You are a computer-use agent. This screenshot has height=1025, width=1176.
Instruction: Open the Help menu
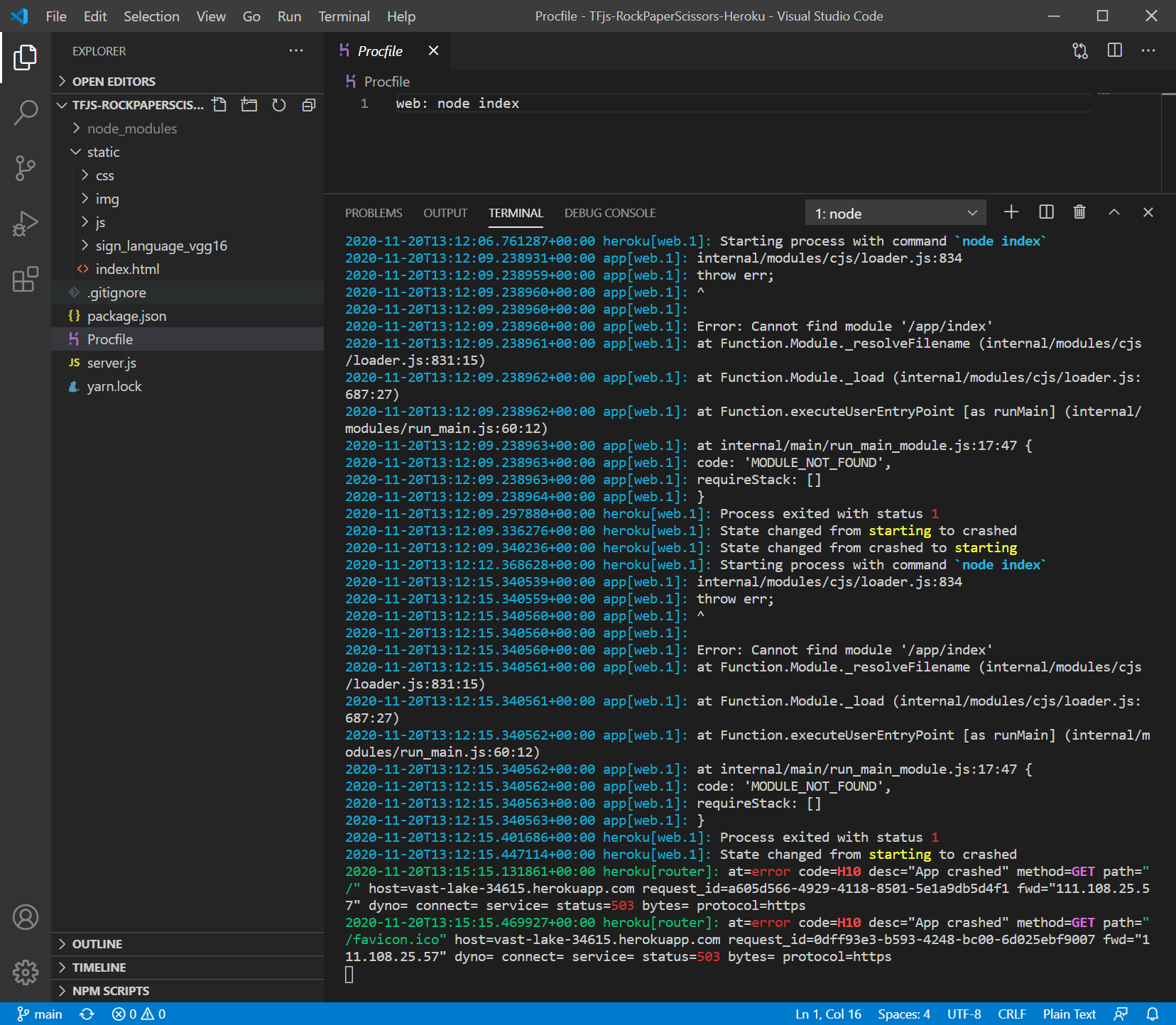(x=401, y=16)
